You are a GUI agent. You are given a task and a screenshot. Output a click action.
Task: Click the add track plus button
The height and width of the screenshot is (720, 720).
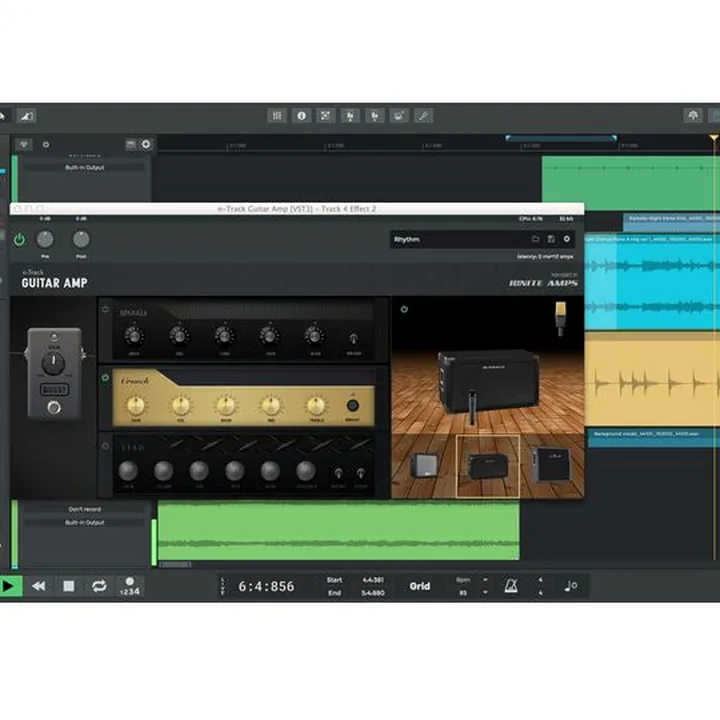tap(146, 144)
